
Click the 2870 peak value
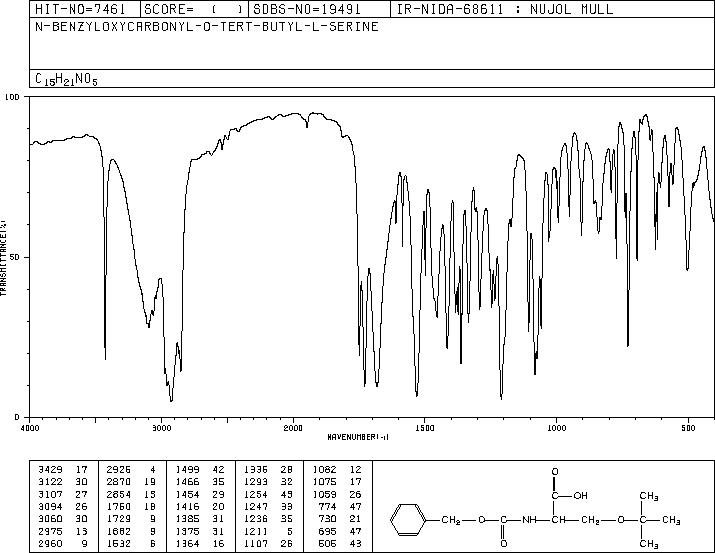click(x=119, y=481)
